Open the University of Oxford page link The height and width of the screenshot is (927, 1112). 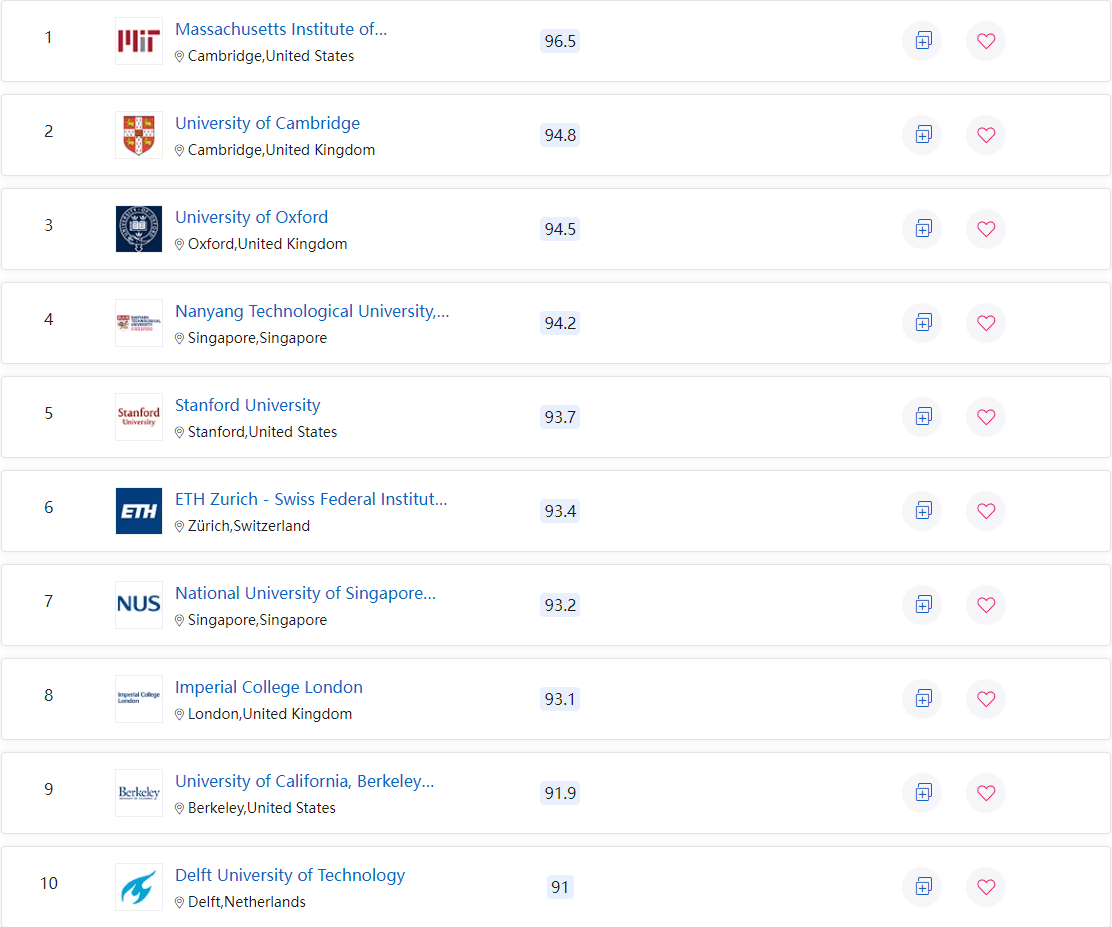pos(251,218)
